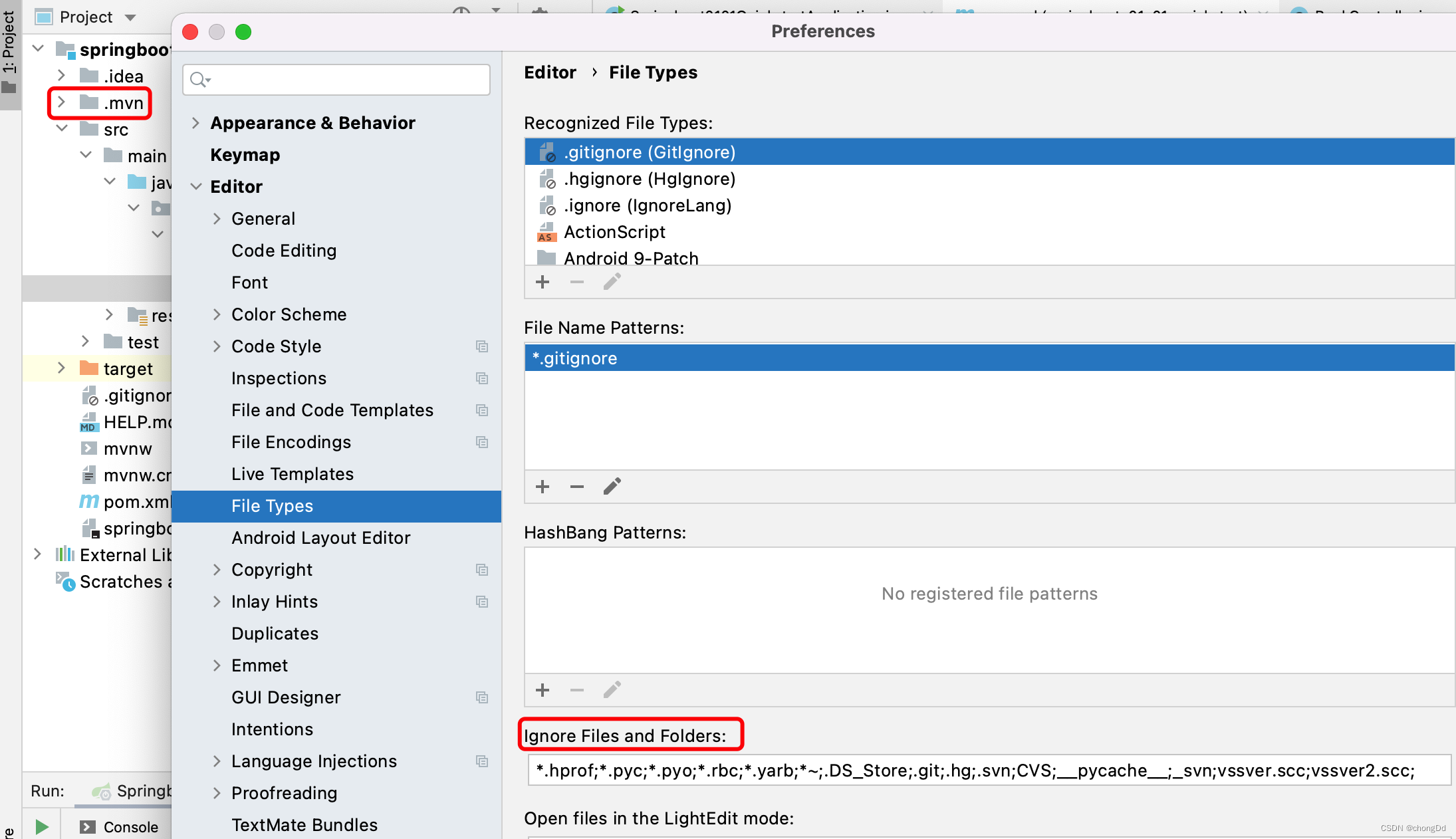Click Editor in the breadcrumb

coord(550,72)
